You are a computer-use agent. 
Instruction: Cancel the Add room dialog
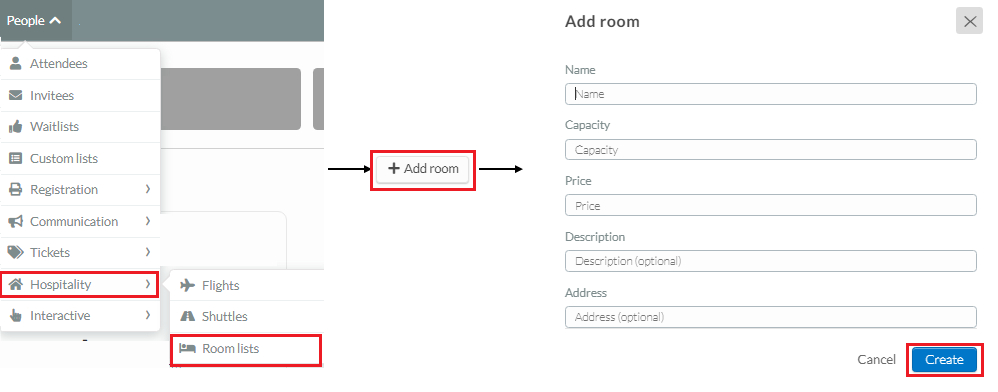click(876, 360)
